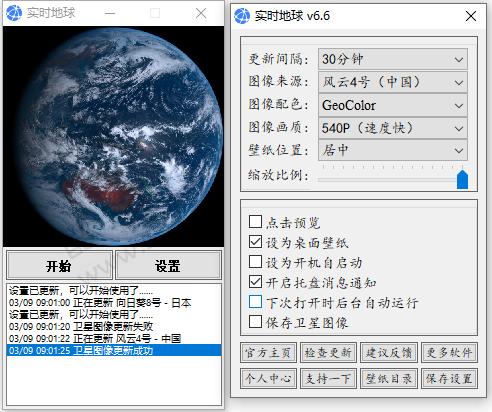Minimize the 实时地球 main window
This screenshot has width=492, height=412.
pos(110,13)
